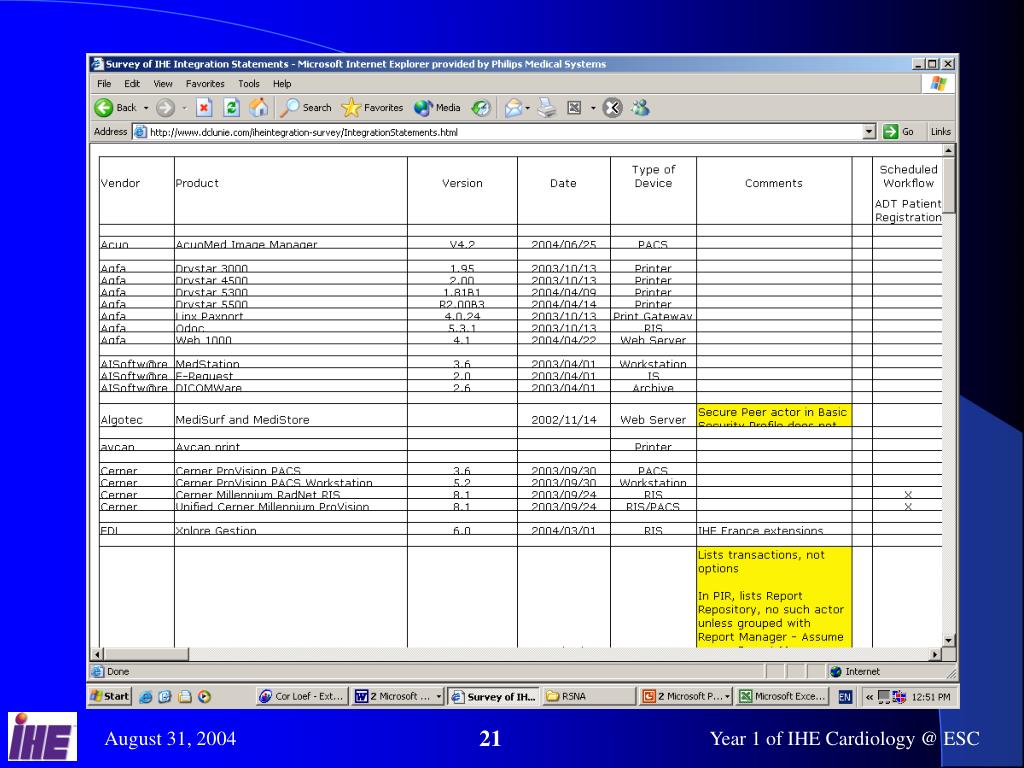1024x768 pixels.
Task: Click the round black X toolbar icon
Action: pyautogui.click(x=612, y=108)
